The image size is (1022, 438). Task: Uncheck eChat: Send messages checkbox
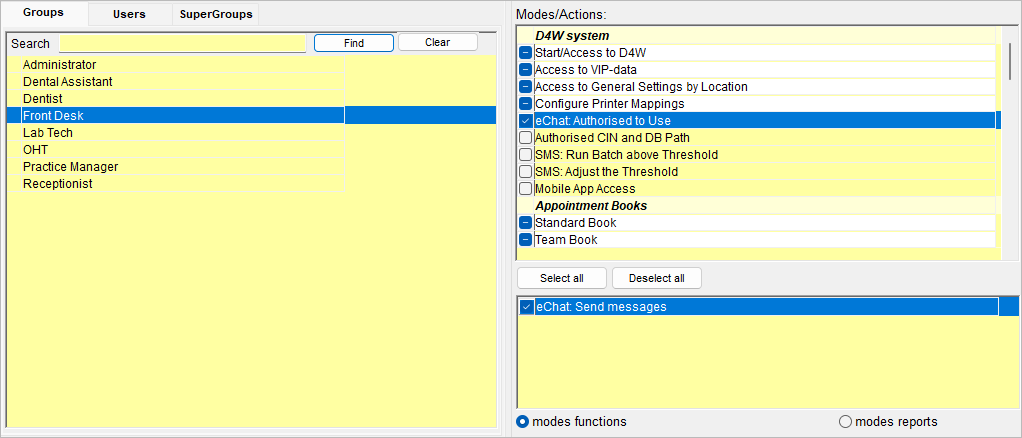526,307
